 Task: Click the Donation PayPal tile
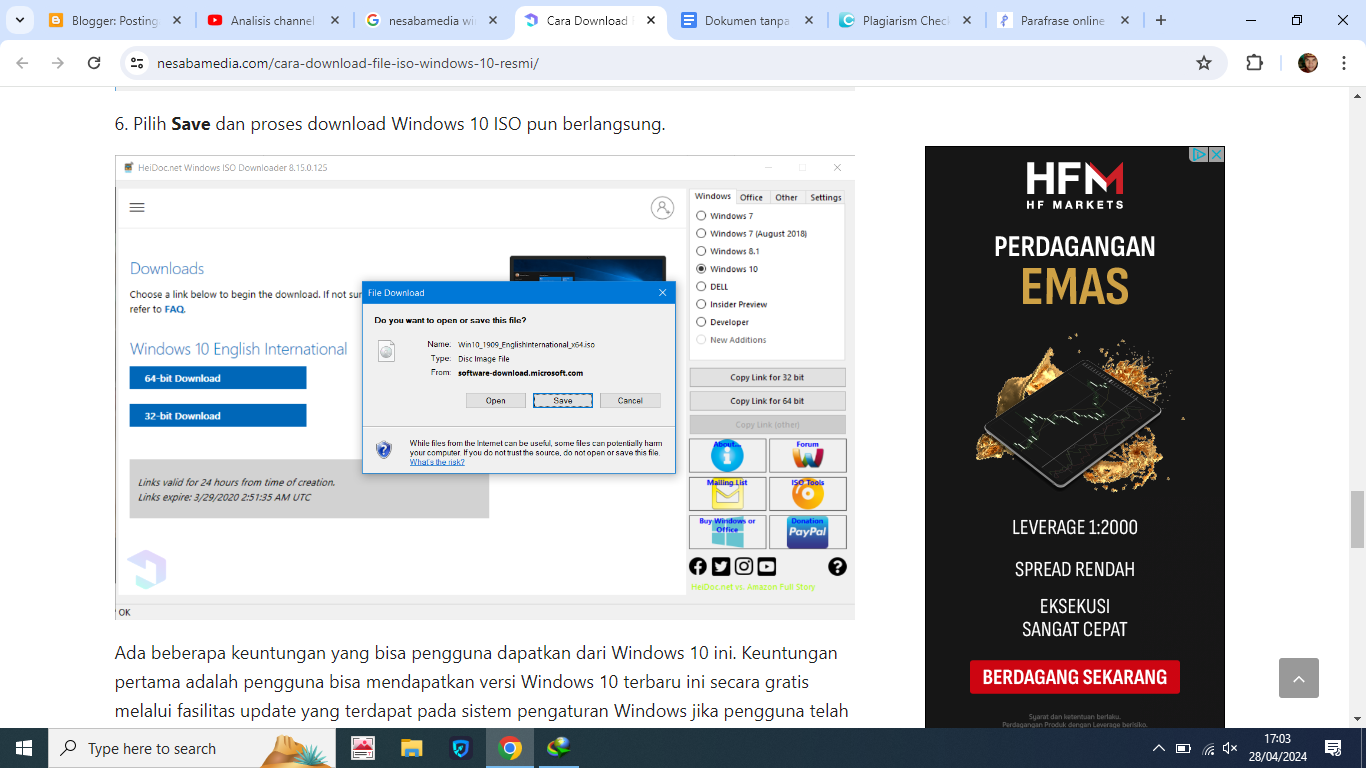(807, 532)
